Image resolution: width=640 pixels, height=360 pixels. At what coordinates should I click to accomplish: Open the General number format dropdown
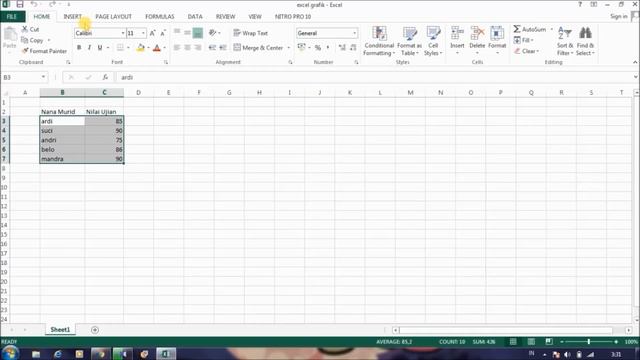[x=354, y=33]
